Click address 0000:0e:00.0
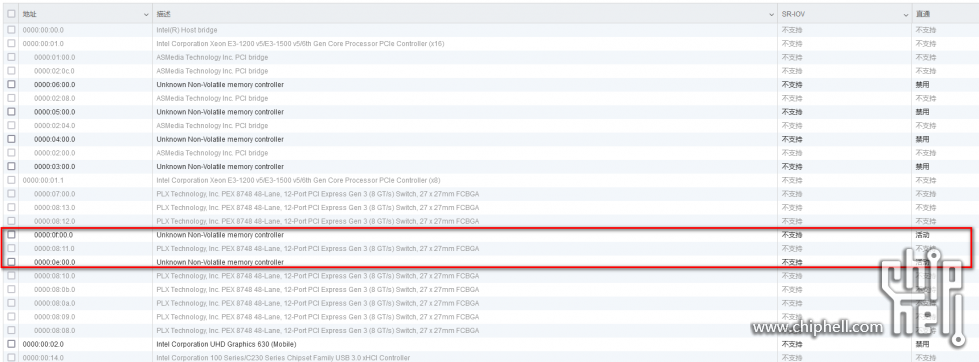 coord(54,262)
